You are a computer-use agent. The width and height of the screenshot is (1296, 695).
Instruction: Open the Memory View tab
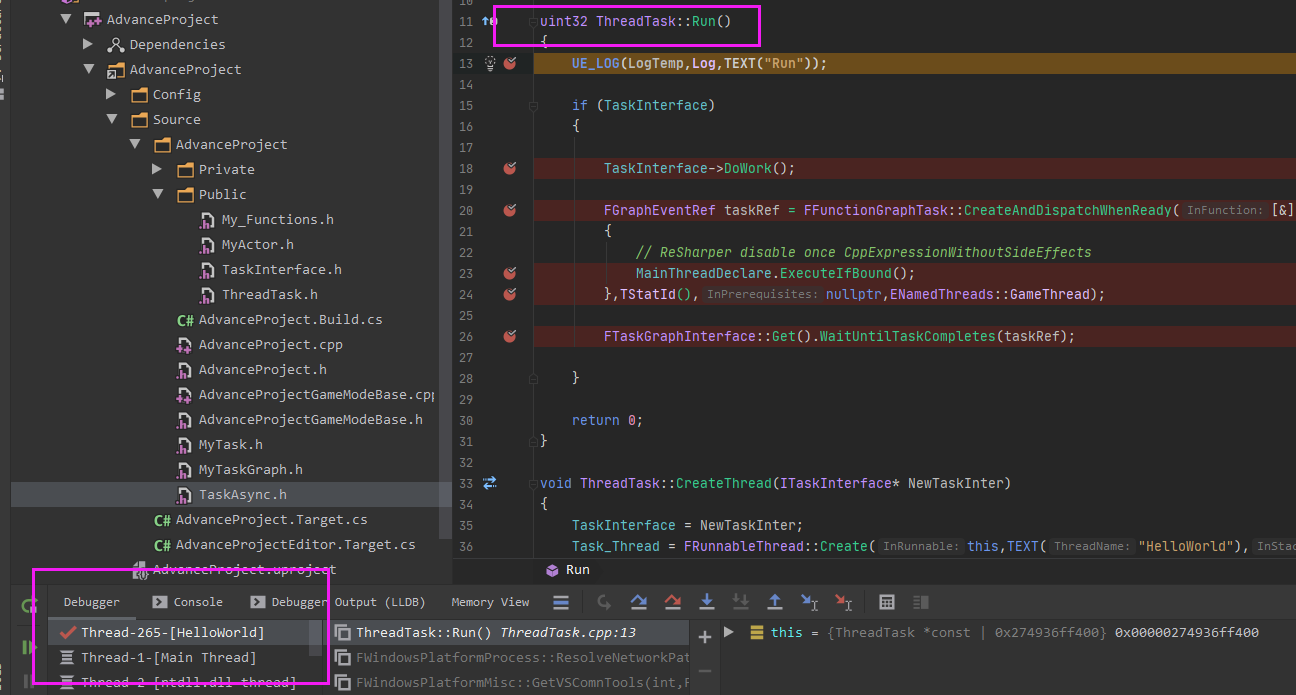[x=490, y=602]
